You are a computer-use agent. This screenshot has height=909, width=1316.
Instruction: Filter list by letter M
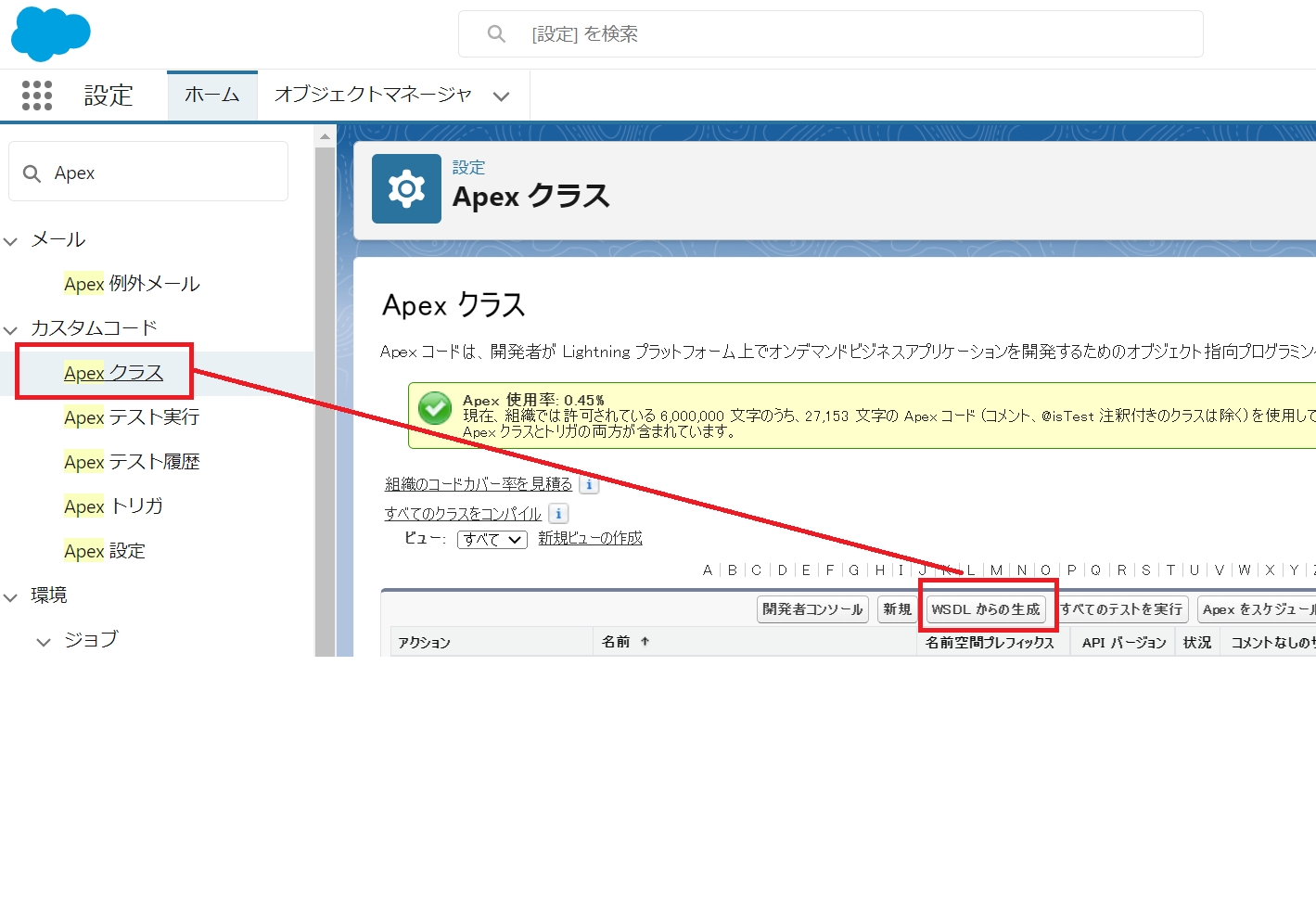pos(996,570)
